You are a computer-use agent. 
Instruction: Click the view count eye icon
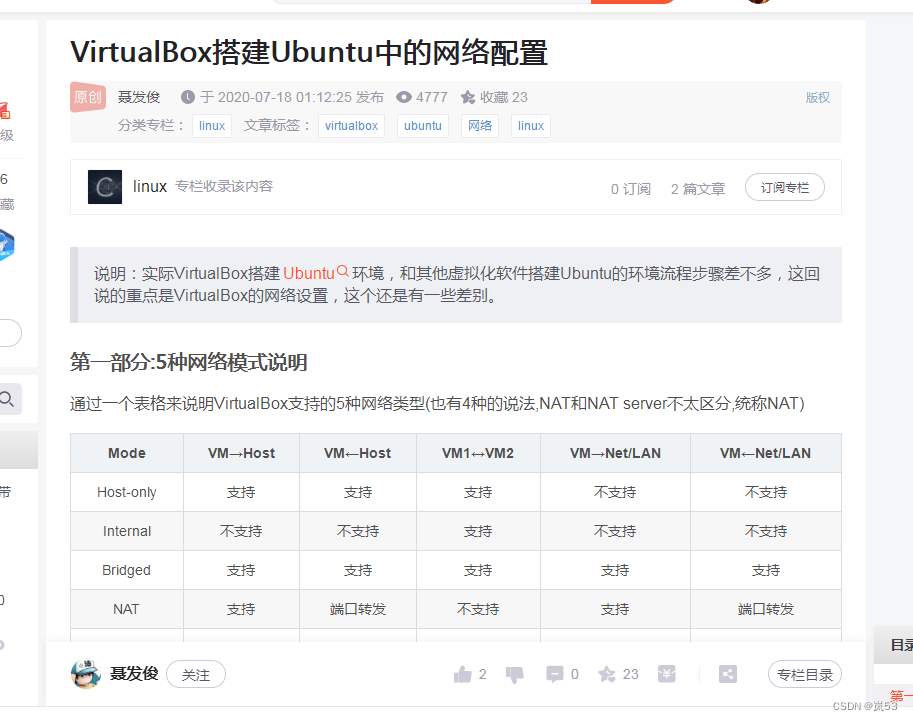click(404, 97)
